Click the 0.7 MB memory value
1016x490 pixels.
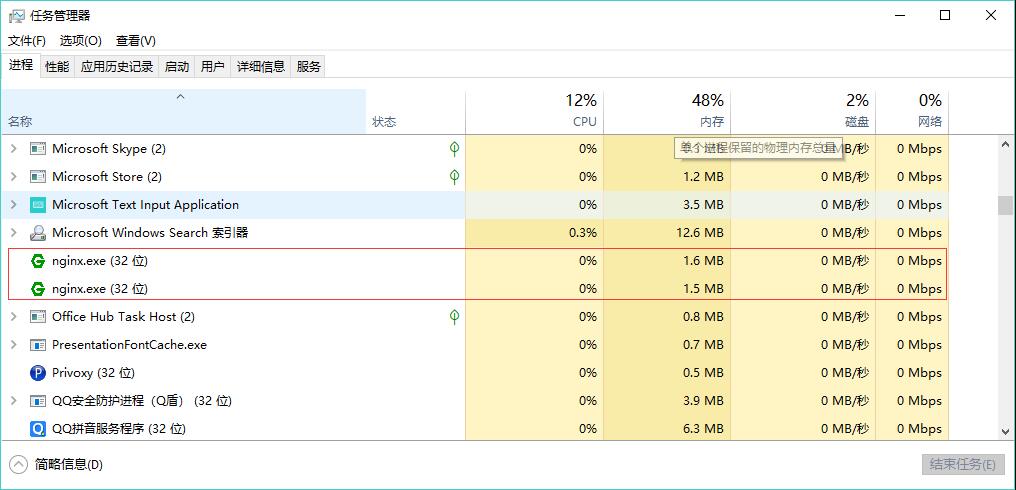pyautogui.click(x=703, y=345)
